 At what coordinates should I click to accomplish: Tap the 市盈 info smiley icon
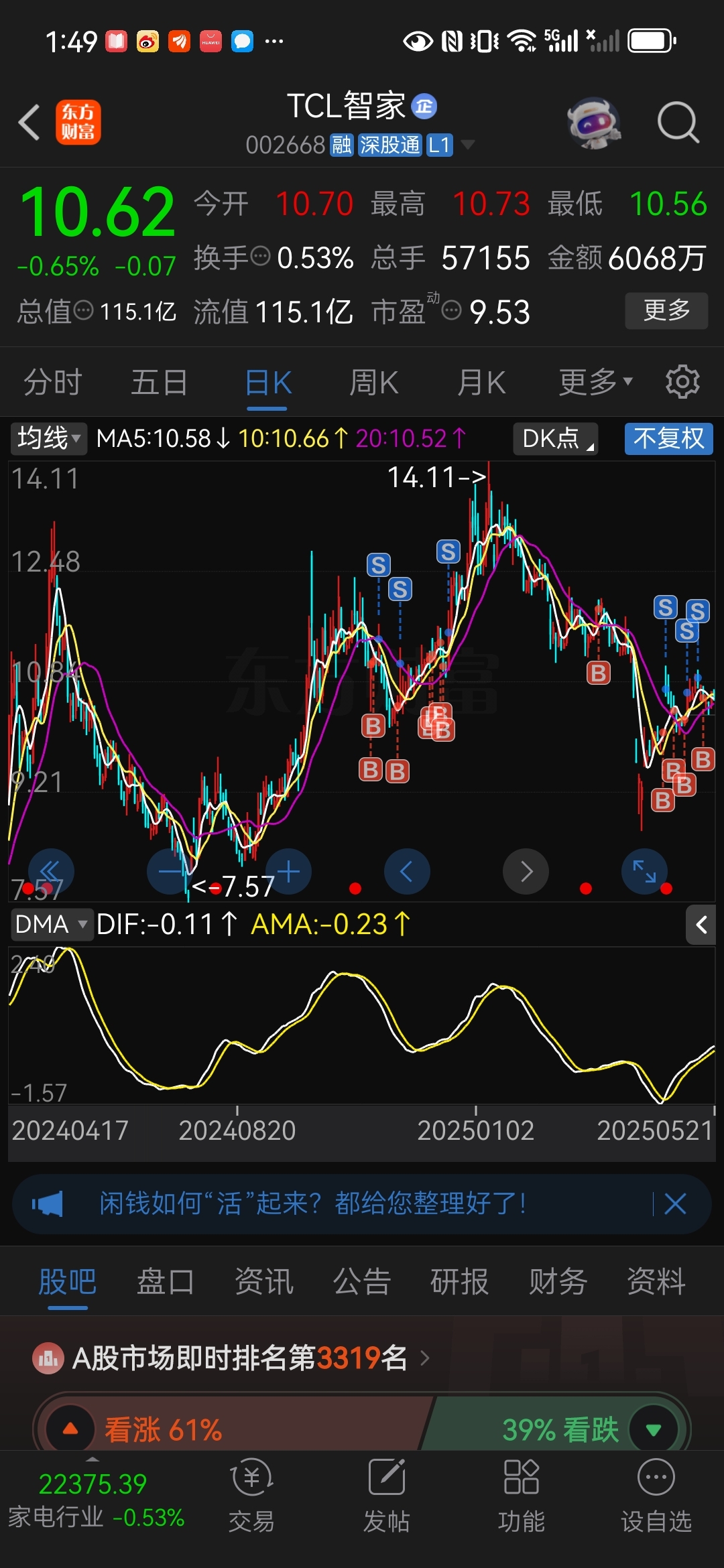[452, 310]
